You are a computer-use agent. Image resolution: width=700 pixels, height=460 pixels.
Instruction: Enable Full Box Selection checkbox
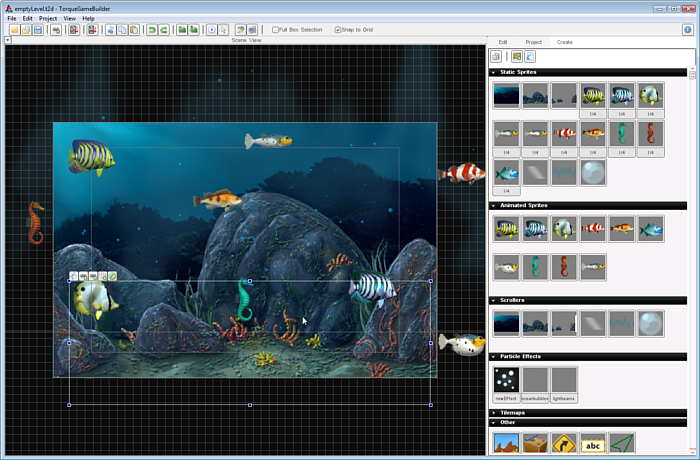tap(276, 30)
